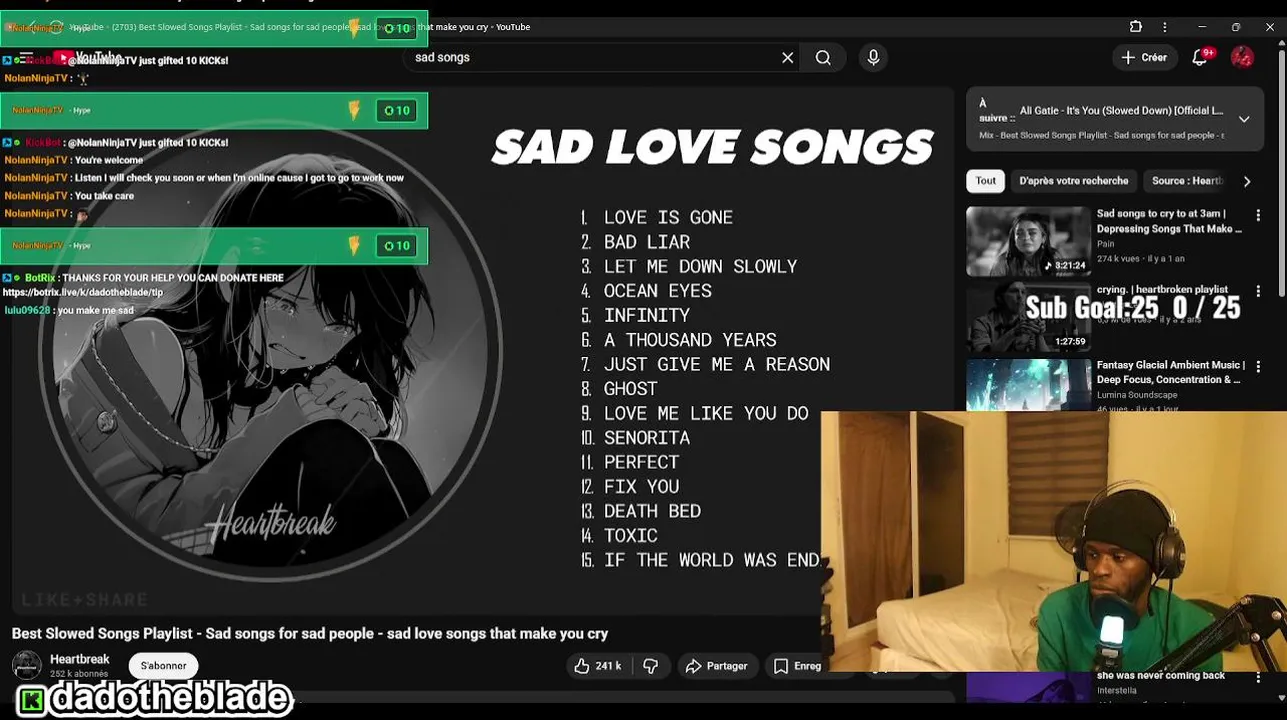1287x720 pixels.
Task: Open options menu for 'Sad songs to cry' video
Action: (1258, 215)
